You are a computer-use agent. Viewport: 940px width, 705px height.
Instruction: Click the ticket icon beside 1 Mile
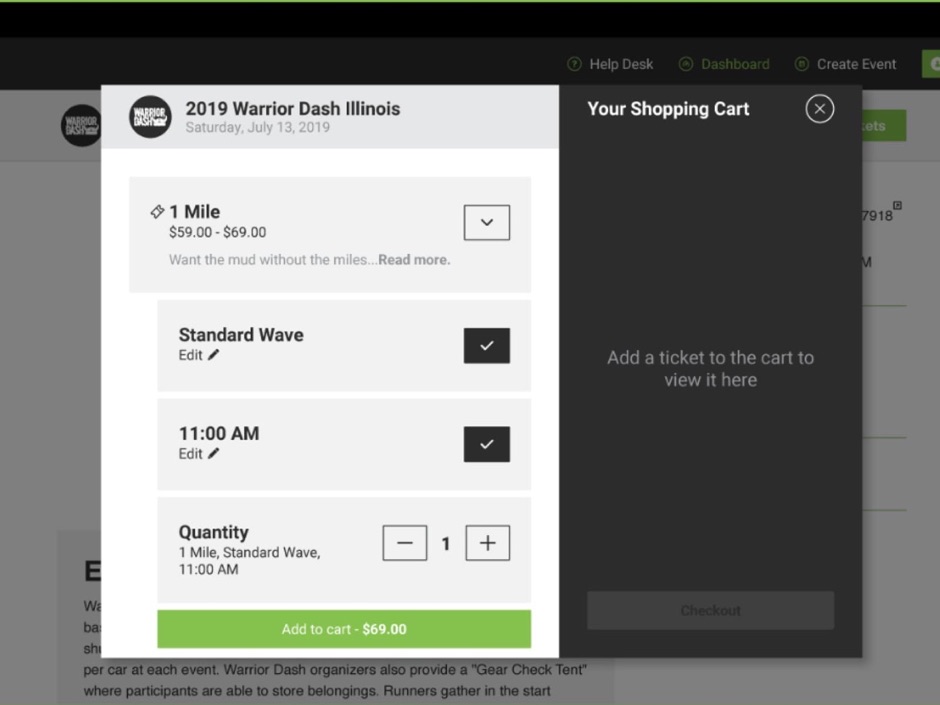point(157,212)
